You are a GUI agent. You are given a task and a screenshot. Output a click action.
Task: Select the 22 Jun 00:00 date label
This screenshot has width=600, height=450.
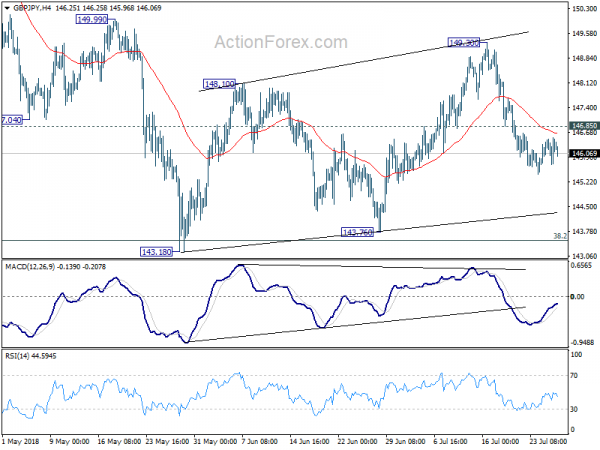pos(357,441)
